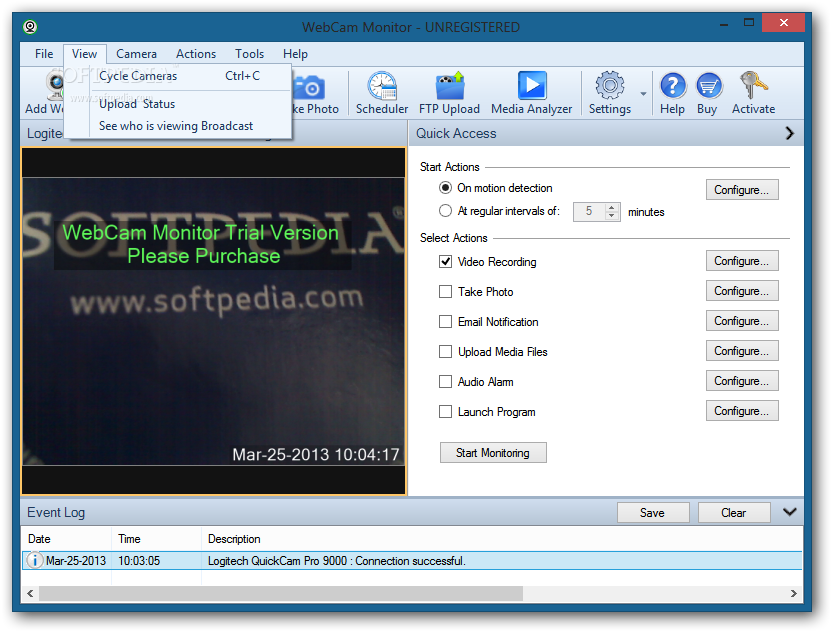Click the Mar-25-2013 date cell
Image resolution: width=832 pixels, height=632 pixels.
pyautogui.click(x=76, y=560)
